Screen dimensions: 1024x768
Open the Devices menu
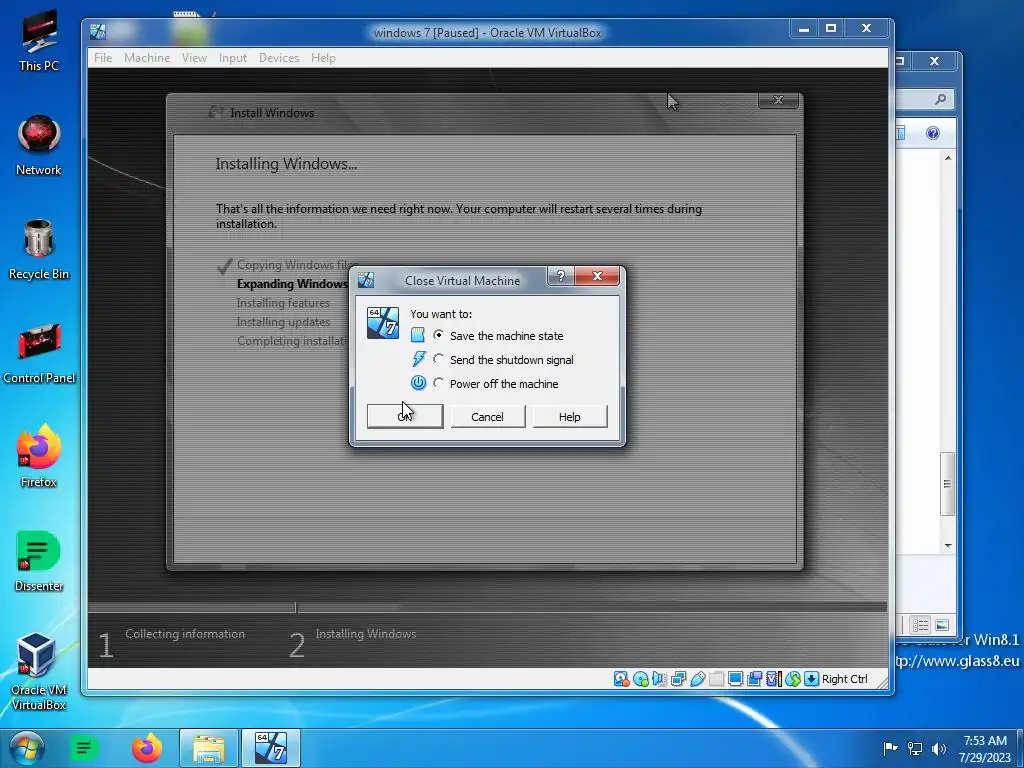pyautogui.click(x=279, y=58)
